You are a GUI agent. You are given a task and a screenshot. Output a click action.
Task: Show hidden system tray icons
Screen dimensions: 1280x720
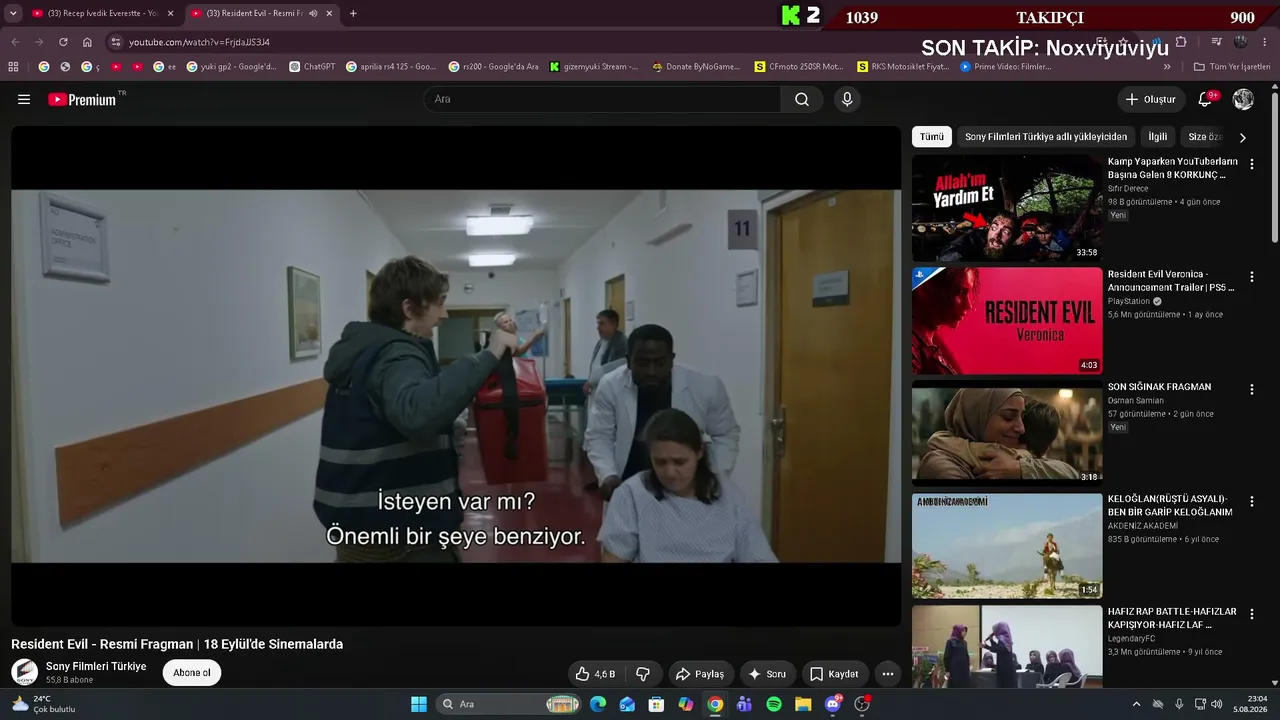1136,704
